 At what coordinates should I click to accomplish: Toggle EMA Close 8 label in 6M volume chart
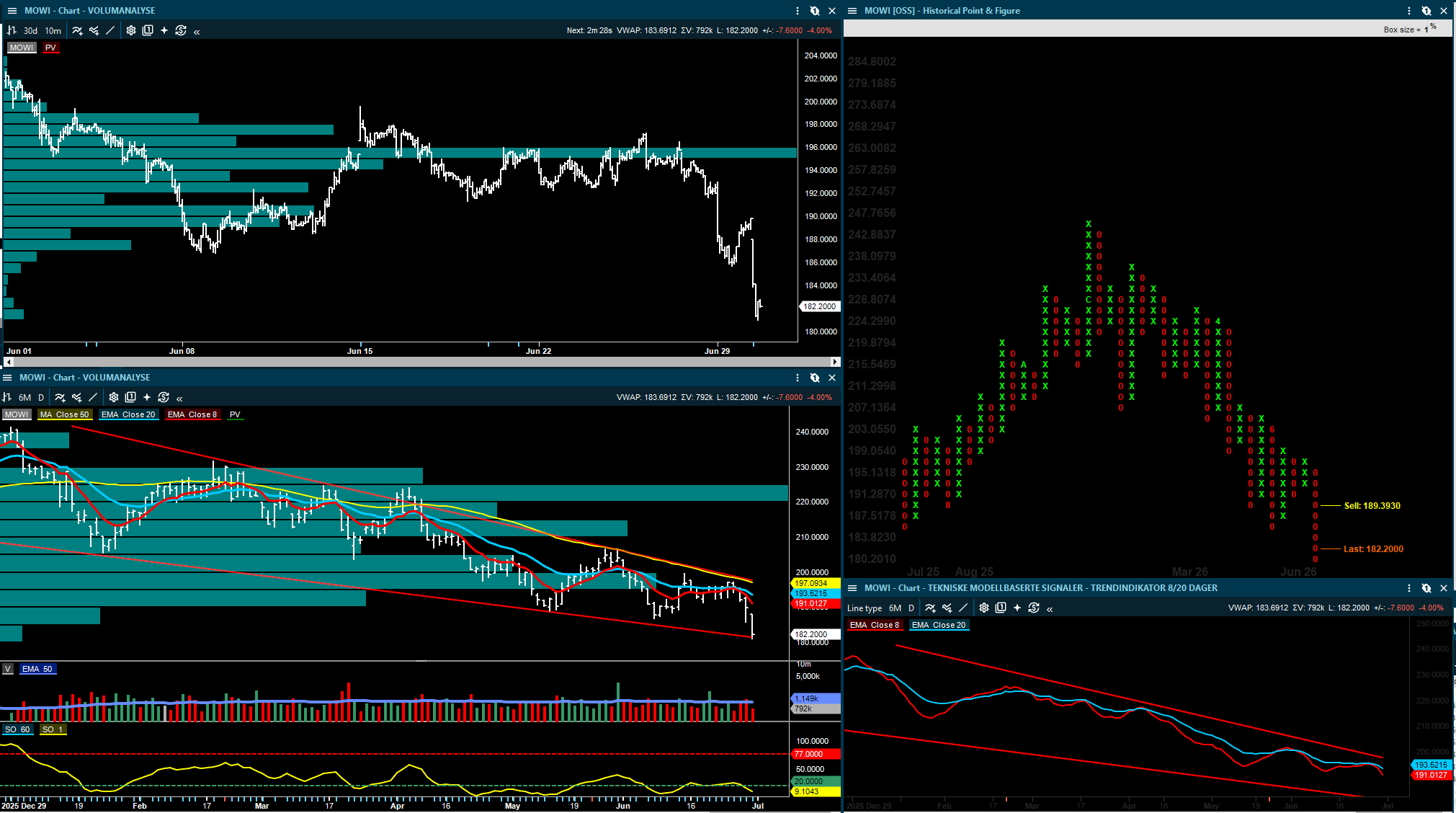pyautogui.click(x=192, y=414)
